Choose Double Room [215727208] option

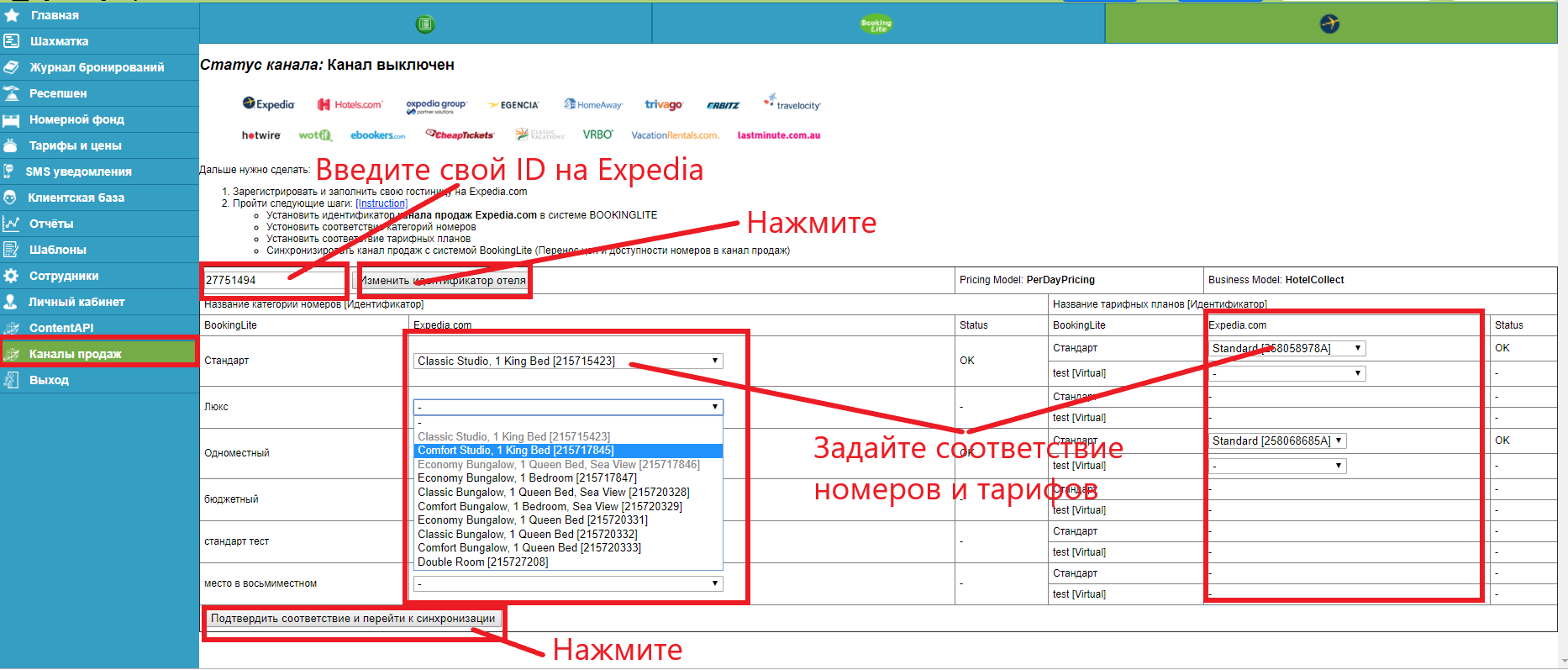568,562
